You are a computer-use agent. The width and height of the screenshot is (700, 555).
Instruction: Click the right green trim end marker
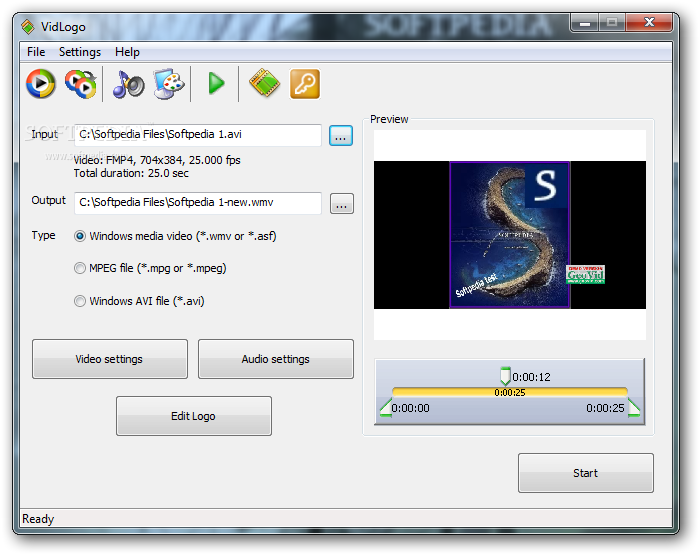[634, 408]
